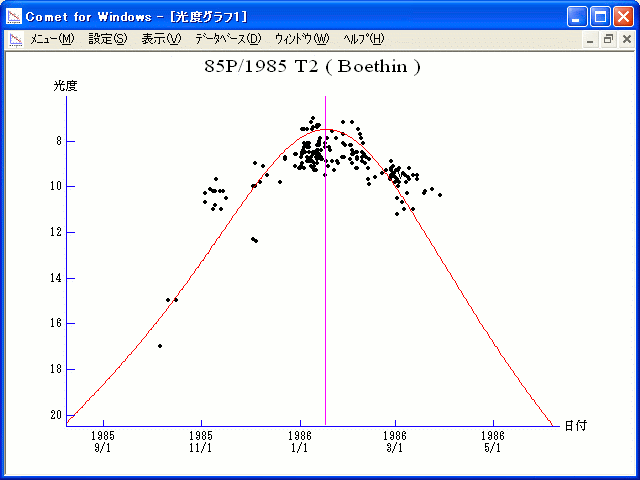Click the 1986 1/1 date tick label
This screenshot has height=480, width=640.
pyautogui.click(x=300, y=442)
